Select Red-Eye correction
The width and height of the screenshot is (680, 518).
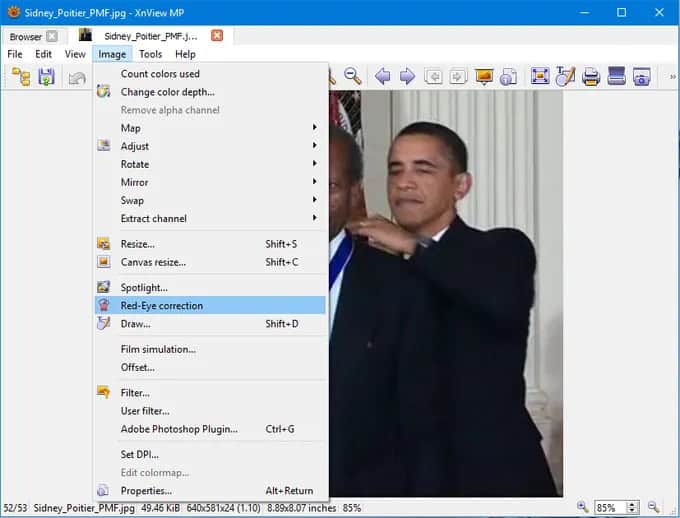[210, 305]
